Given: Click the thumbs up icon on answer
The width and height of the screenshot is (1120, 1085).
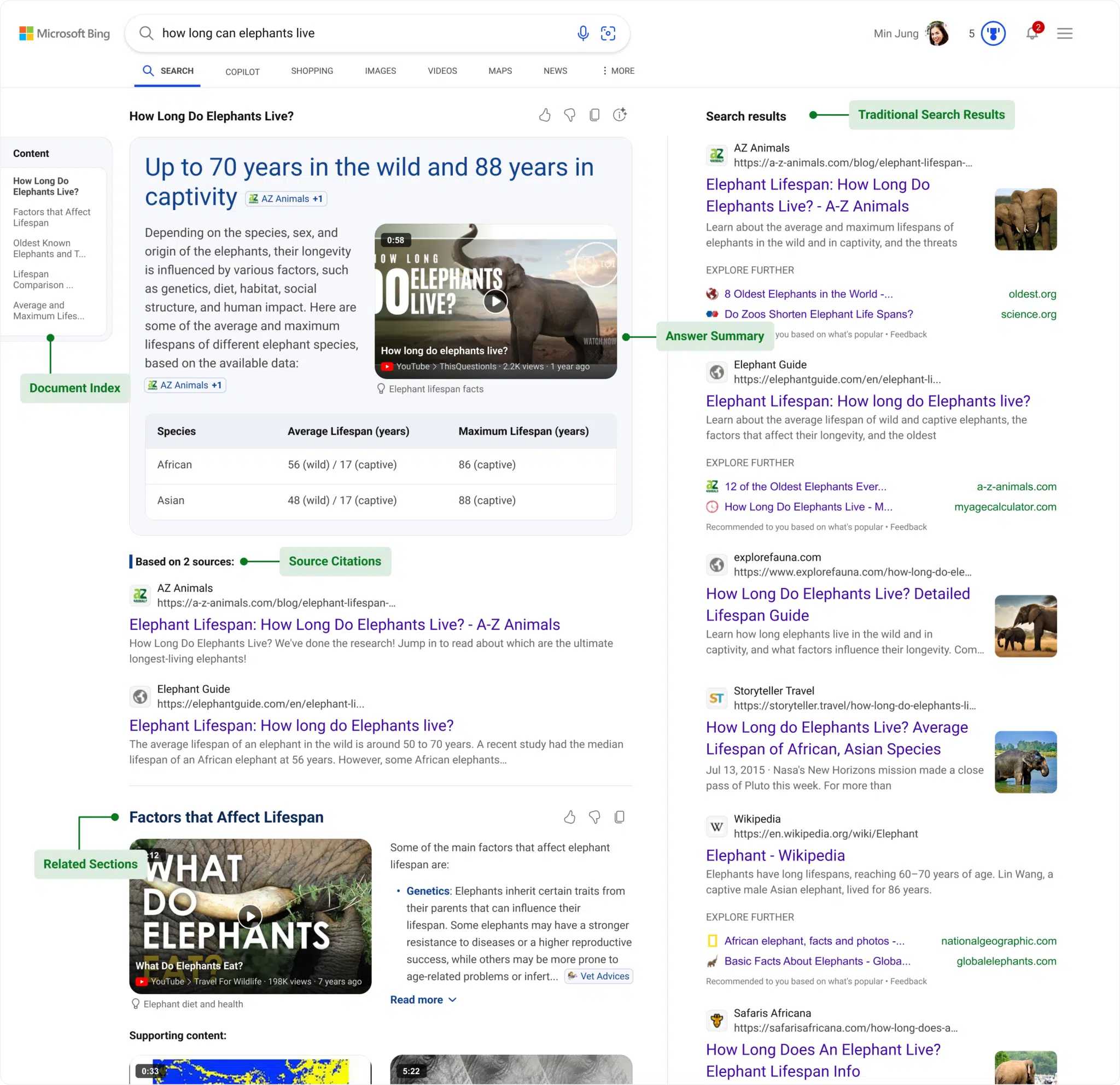Looking at the screenshot, I should pyautogui.click(x=546, y=116).
